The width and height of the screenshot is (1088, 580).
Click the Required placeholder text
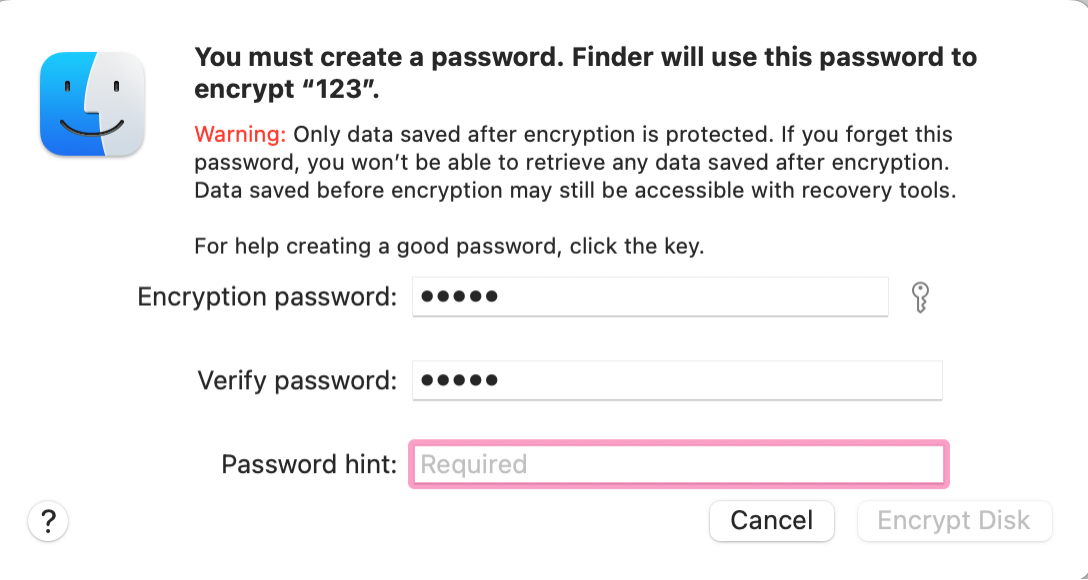tap(474, 464)
